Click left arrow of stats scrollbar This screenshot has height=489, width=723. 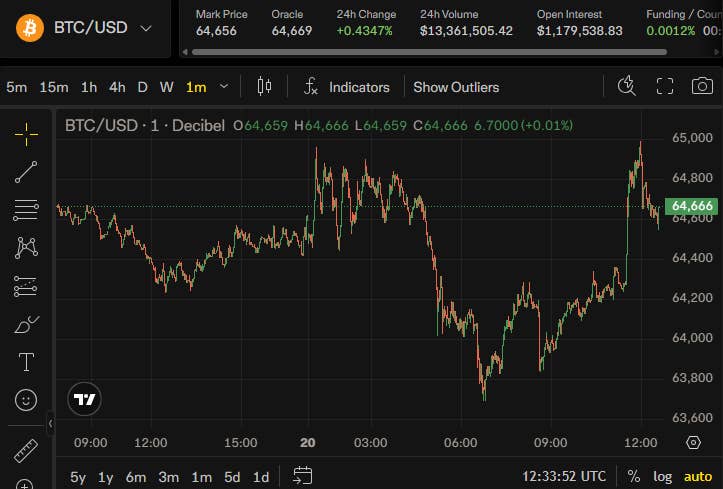(185, 52)
